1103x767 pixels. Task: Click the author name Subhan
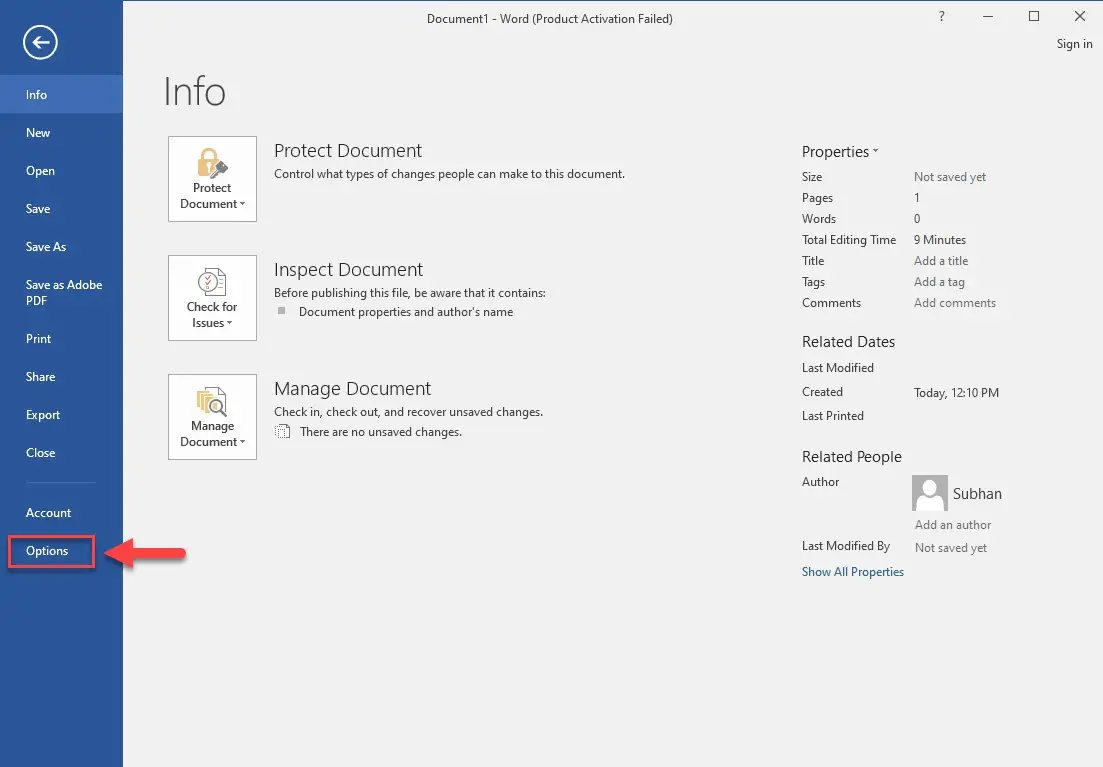(x=977, y=494)
